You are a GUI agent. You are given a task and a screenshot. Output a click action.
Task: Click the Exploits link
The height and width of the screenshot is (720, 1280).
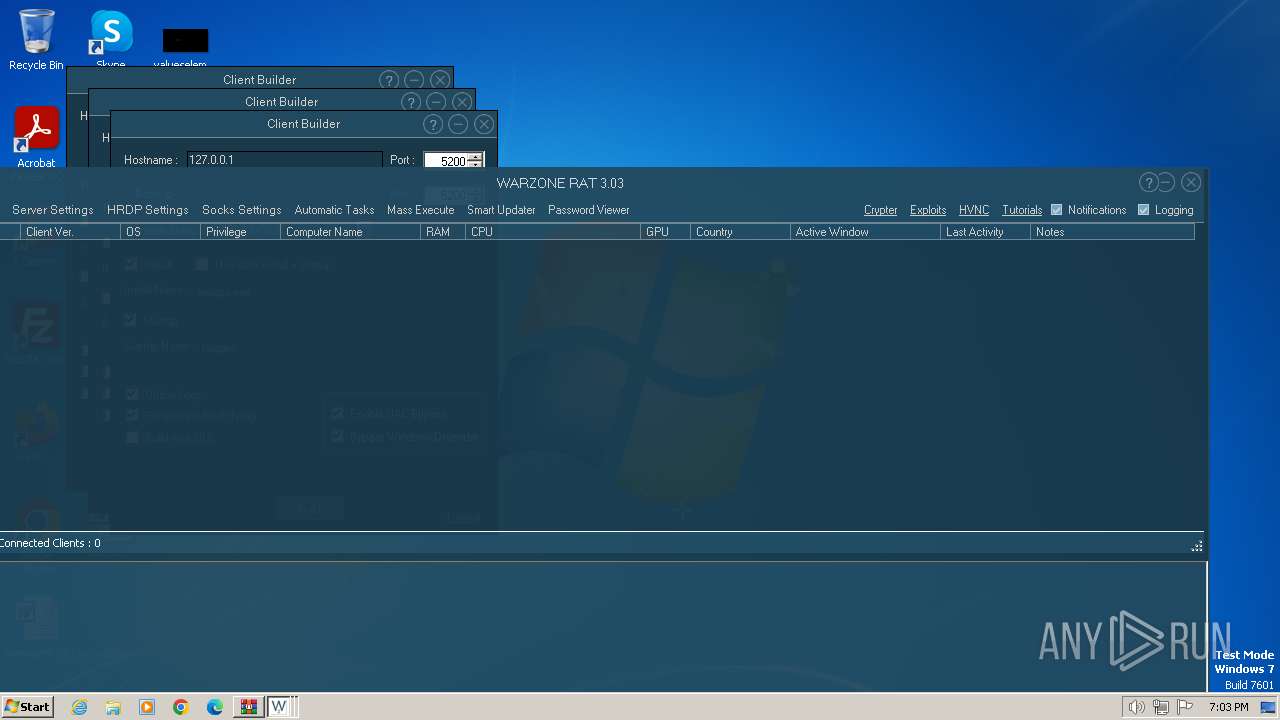[928, 210]
